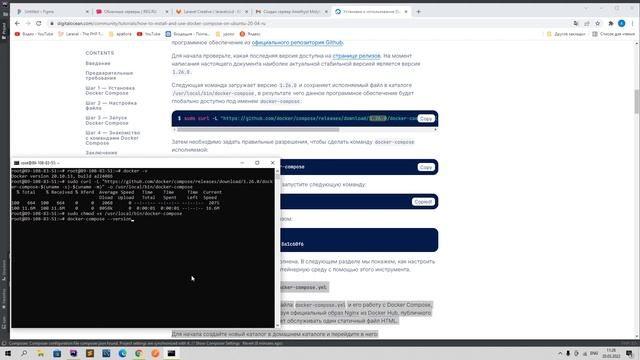This screenshot has height=360, width=640.
Task: Click the translate page icon in address bar
Action: point(576,24)
